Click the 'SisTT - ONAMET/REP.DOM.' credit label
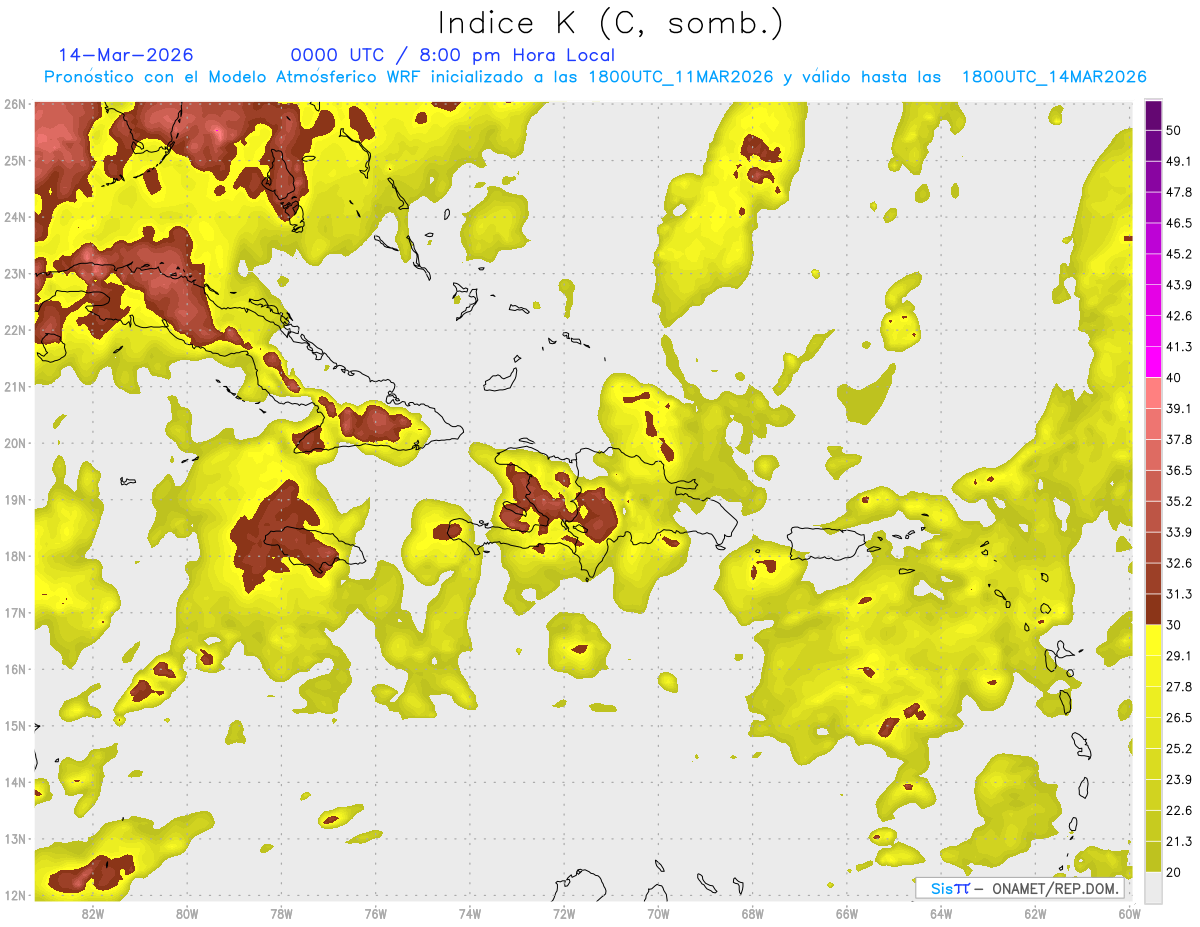The image size is (1200, 927). [x=1020, y=888]
